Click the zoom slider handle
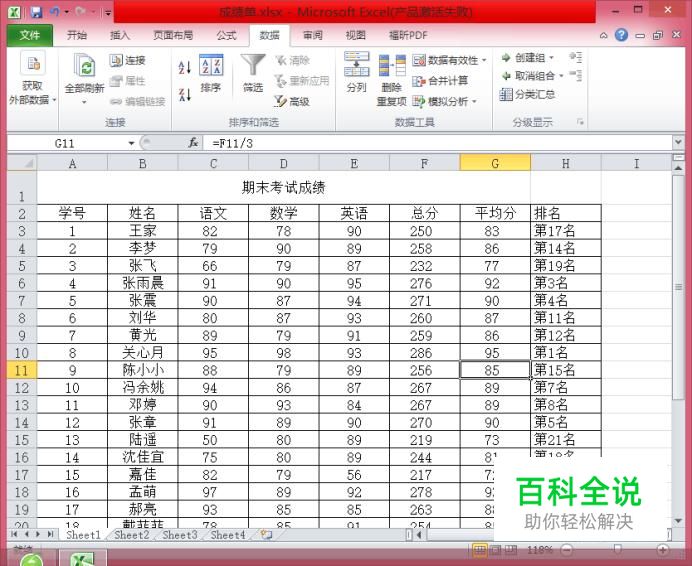The image size is (692, 566). point(617,549)
